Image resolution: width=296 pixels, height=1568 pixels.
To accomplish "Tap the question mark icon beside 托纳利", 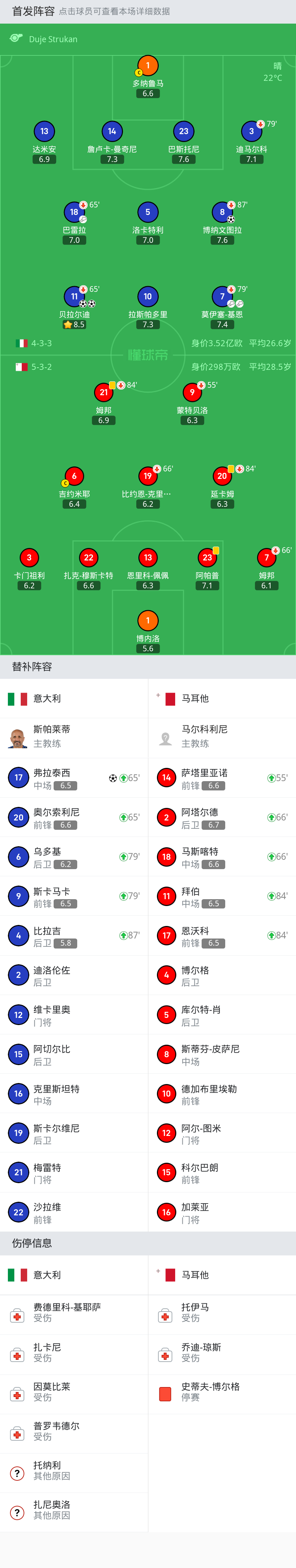I will click(17, 1473).
